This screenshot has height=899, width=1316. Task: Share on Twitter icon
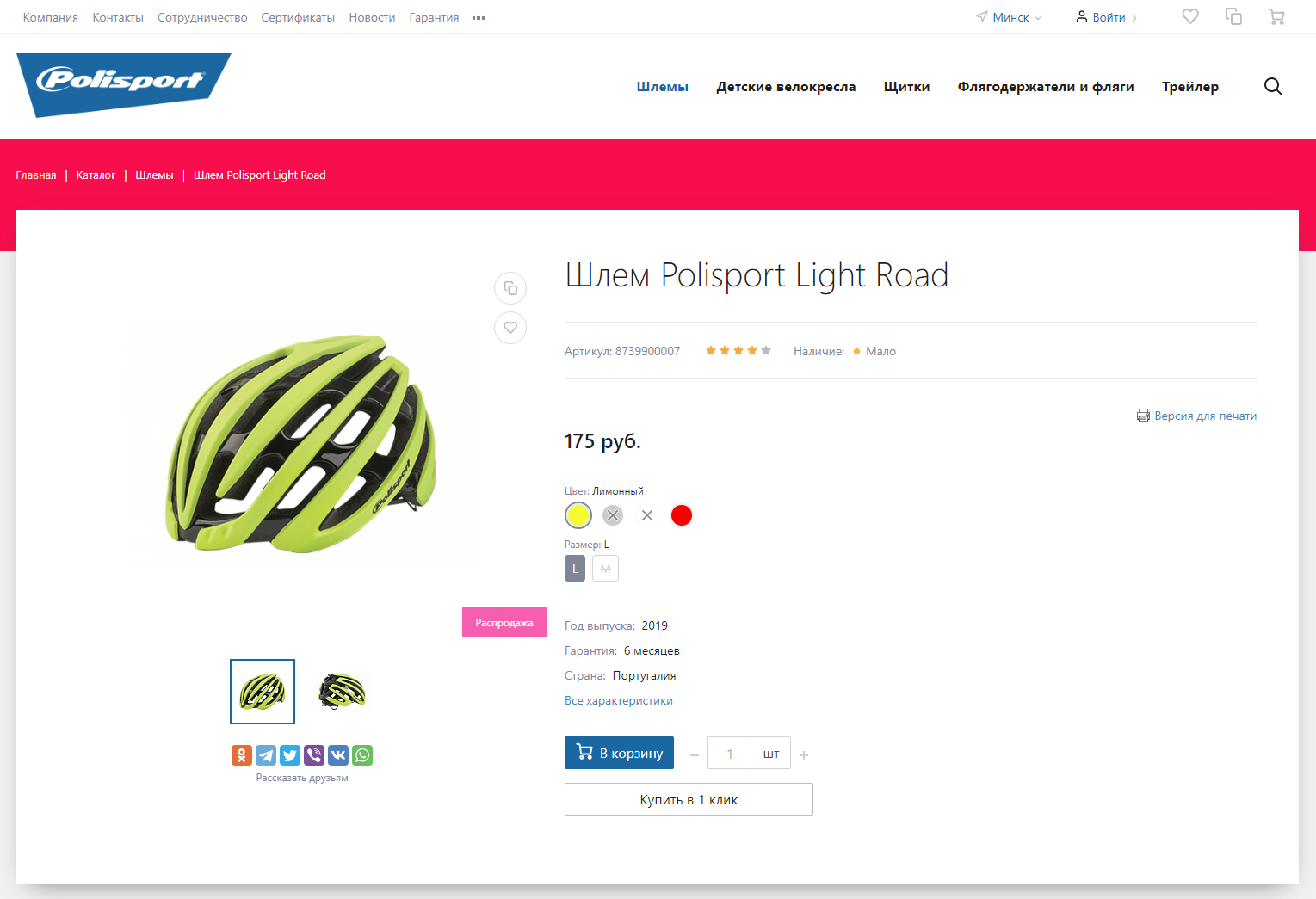pyautogui.click(x=290, y=755)
